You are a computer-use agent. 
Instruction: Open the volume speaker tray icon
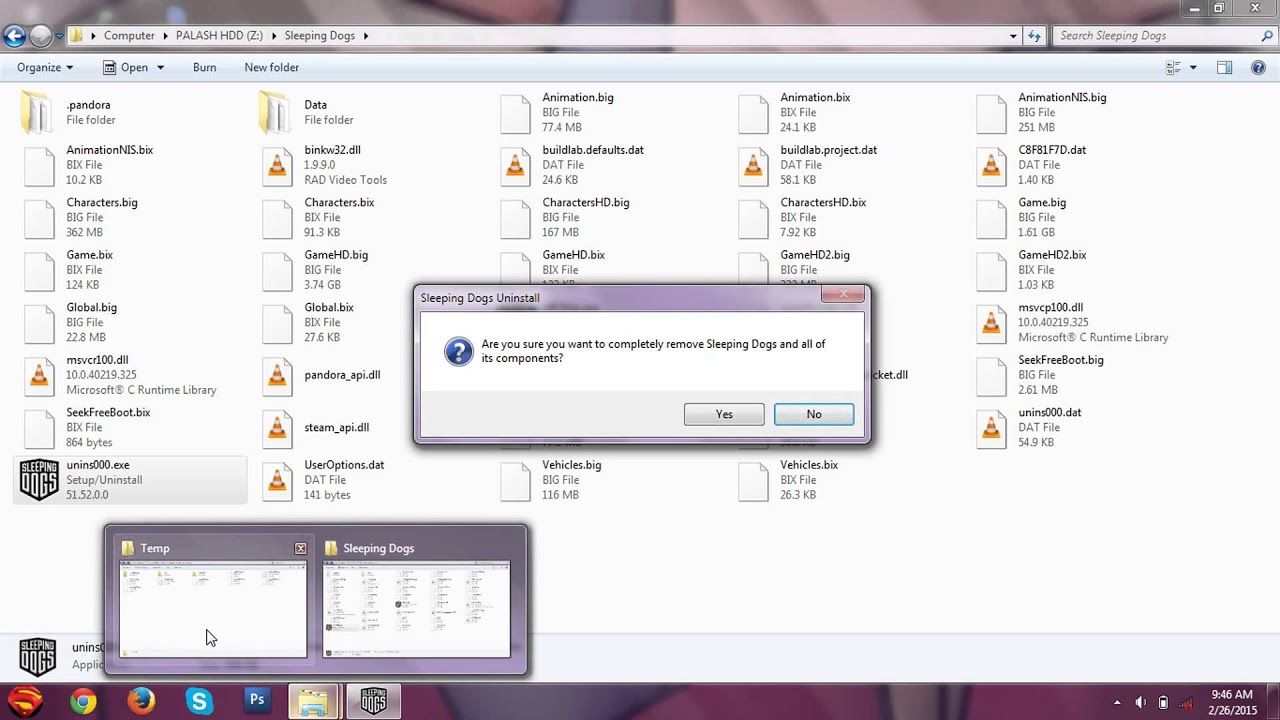pos(1140,702)
